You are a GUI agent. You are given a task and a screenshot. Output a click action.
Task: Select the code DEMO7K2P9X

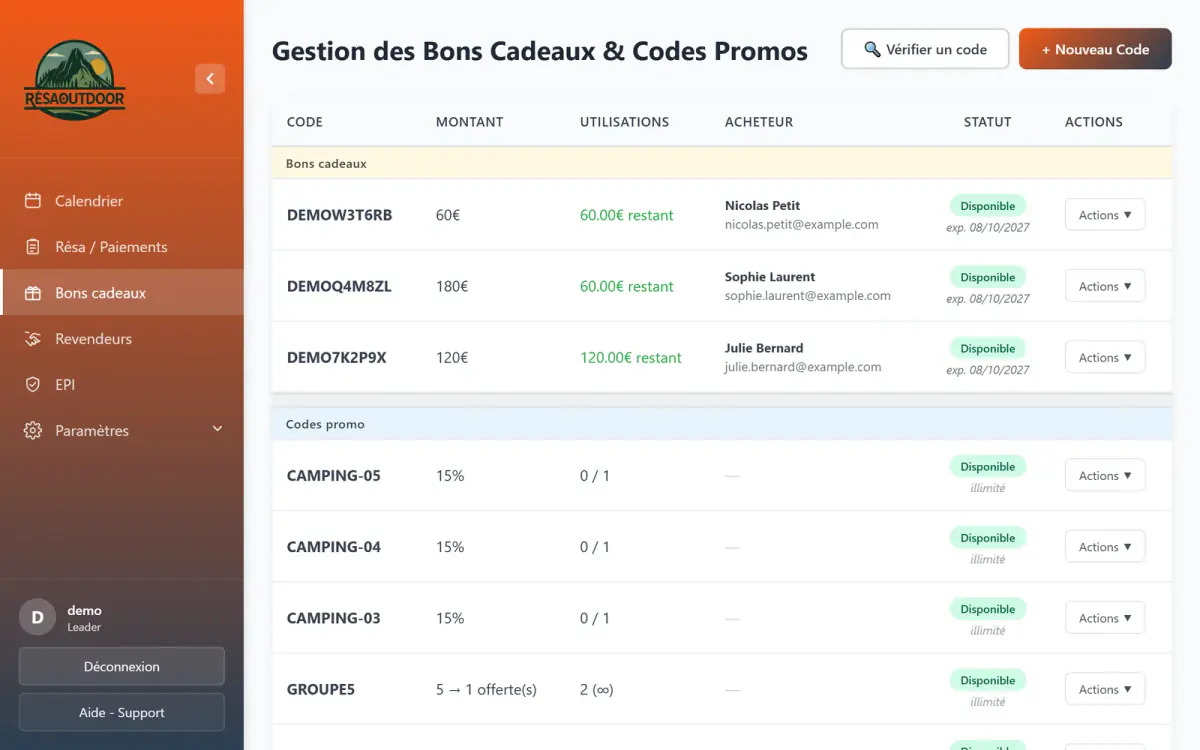[336, 357]
